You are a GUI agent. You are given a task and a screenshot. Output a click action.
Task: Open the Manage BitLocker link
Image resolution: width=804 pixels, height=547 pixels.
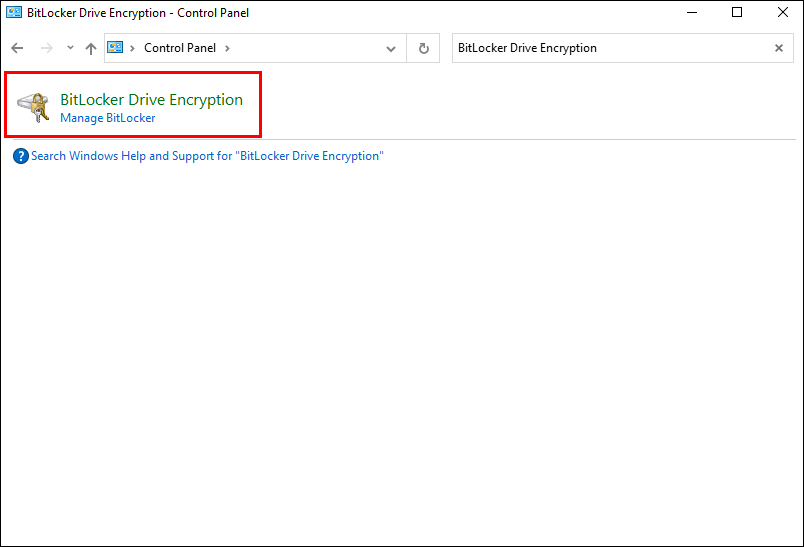[107, 118]
